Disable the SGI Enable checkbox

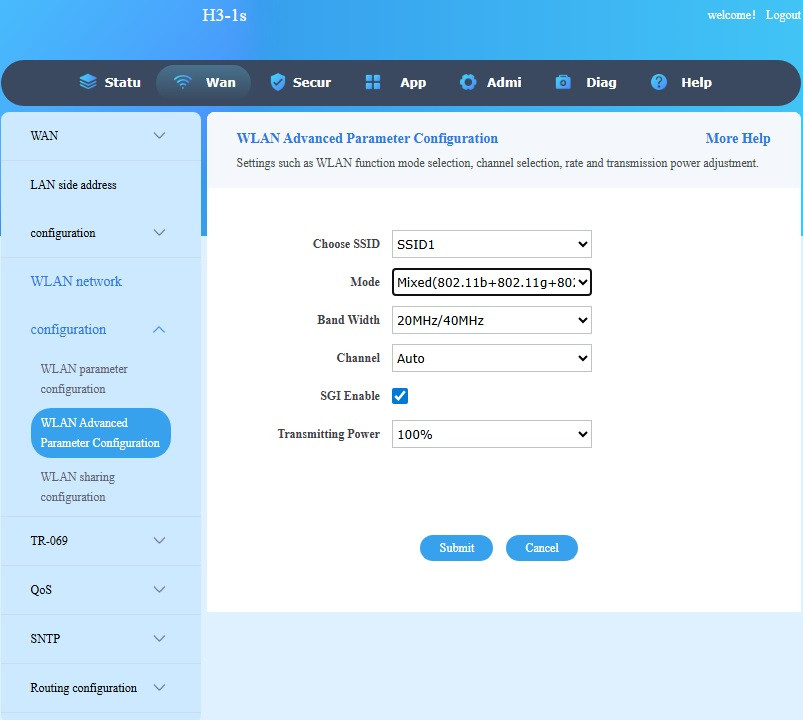tap(400, 396)
